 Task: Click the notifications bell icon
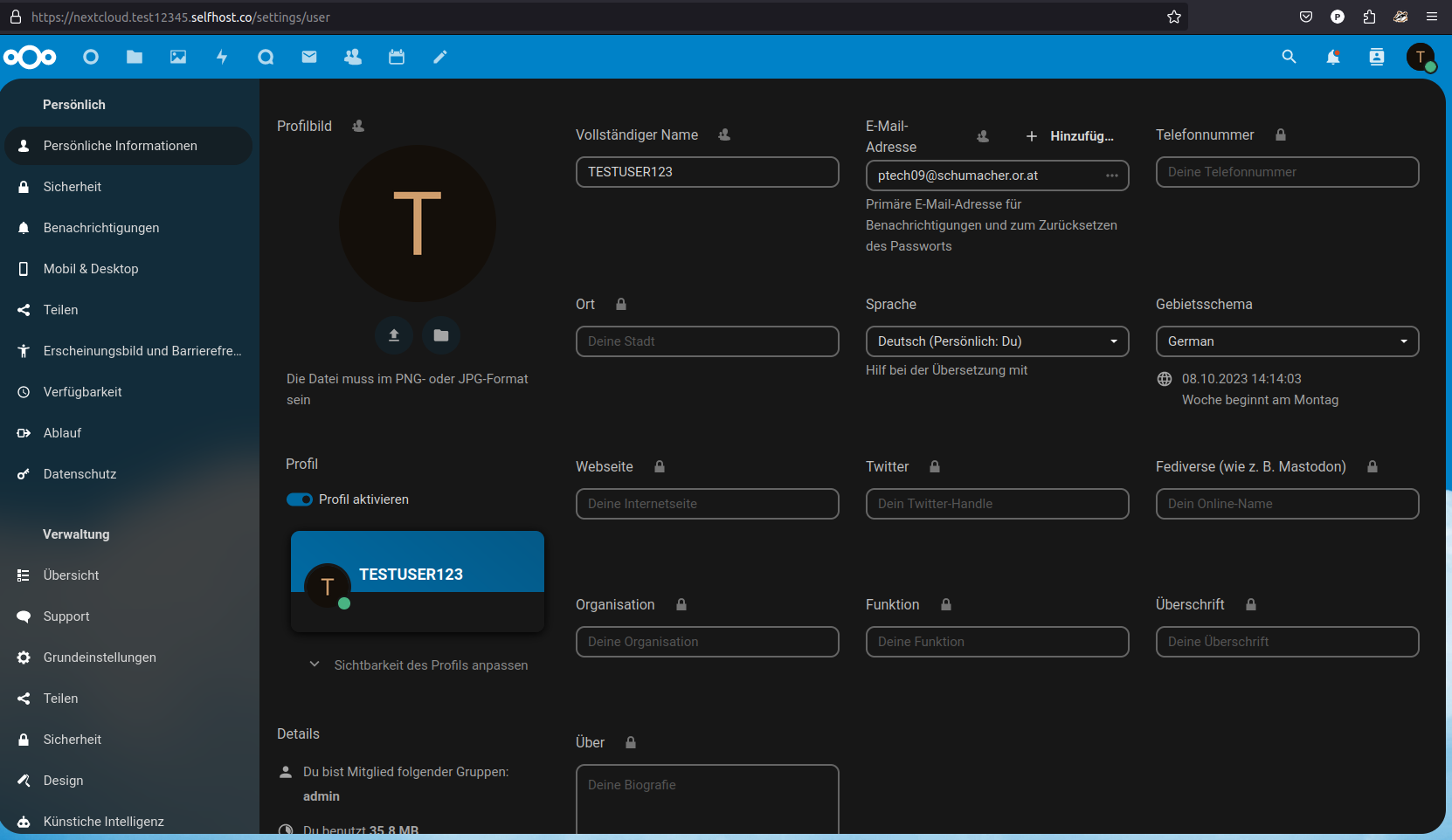point(1332,57)
